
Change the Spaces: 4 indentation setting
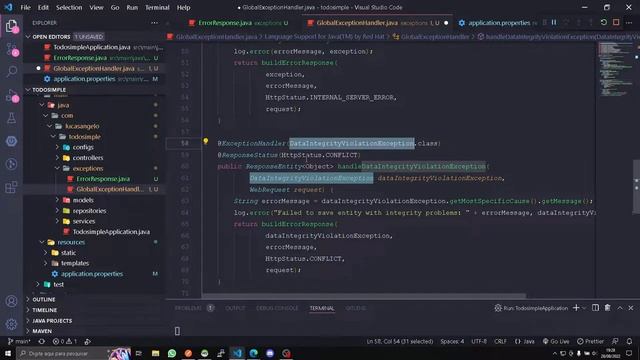tap(452, 341)
